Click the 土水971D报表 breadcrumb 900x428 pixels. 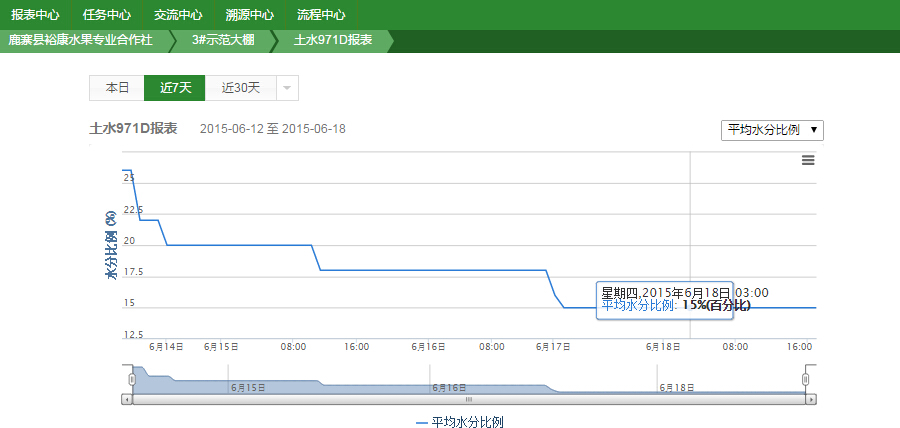[x=333, y=40]
